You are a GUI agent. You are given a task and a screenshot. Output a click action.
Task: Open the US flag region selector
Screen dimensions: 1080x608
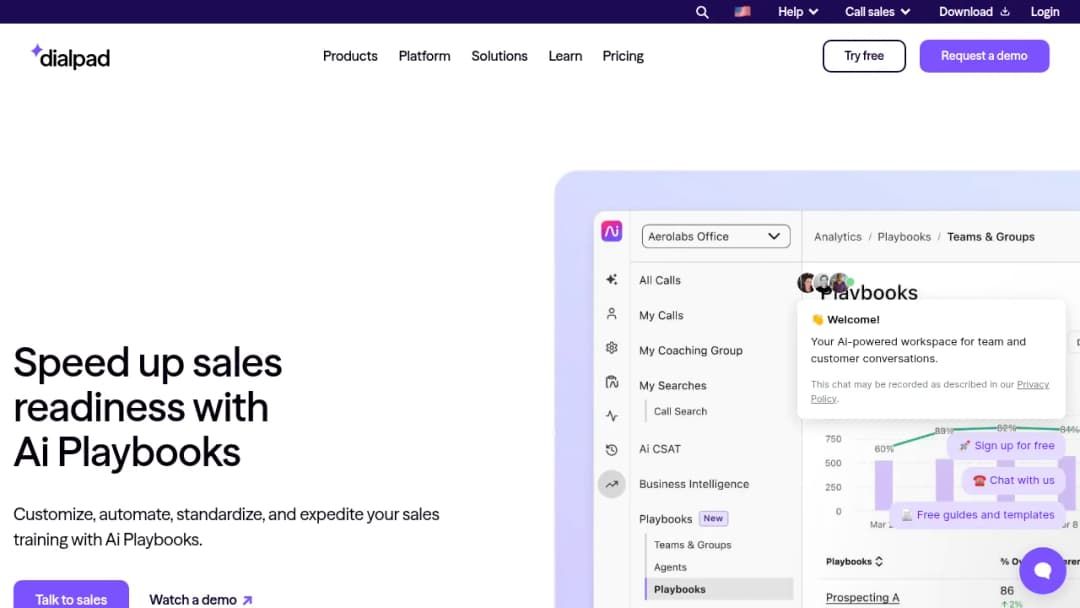(x=742, y=12)
